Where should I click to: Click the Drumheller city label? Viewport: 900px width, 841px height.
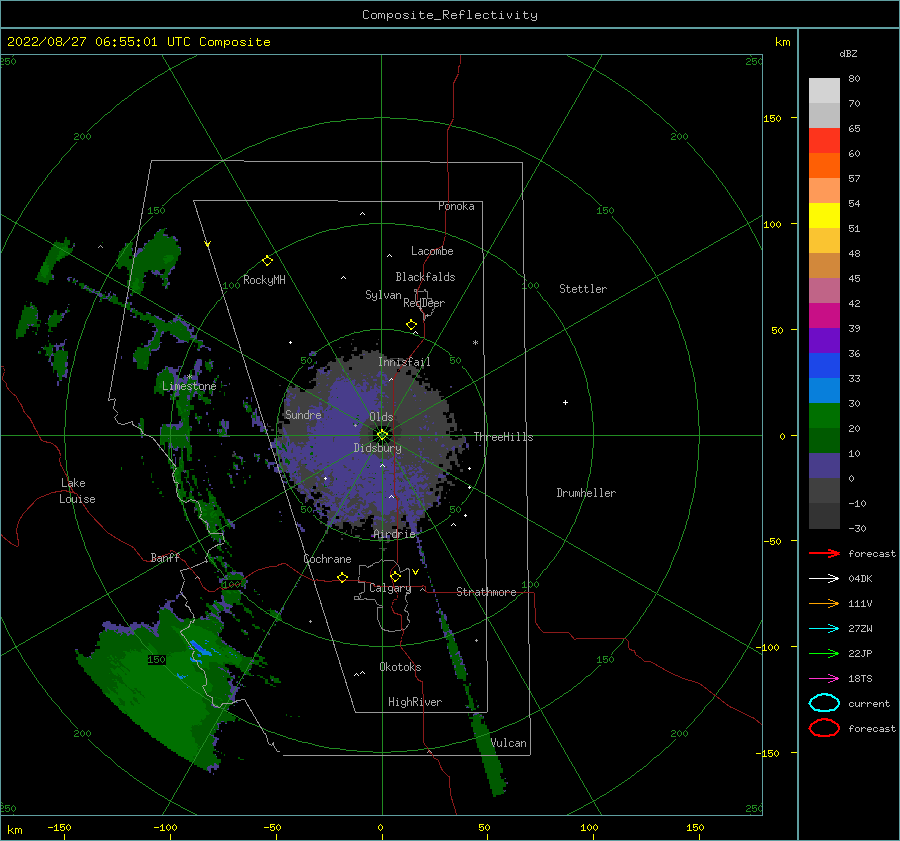click(x=586, y=493)
